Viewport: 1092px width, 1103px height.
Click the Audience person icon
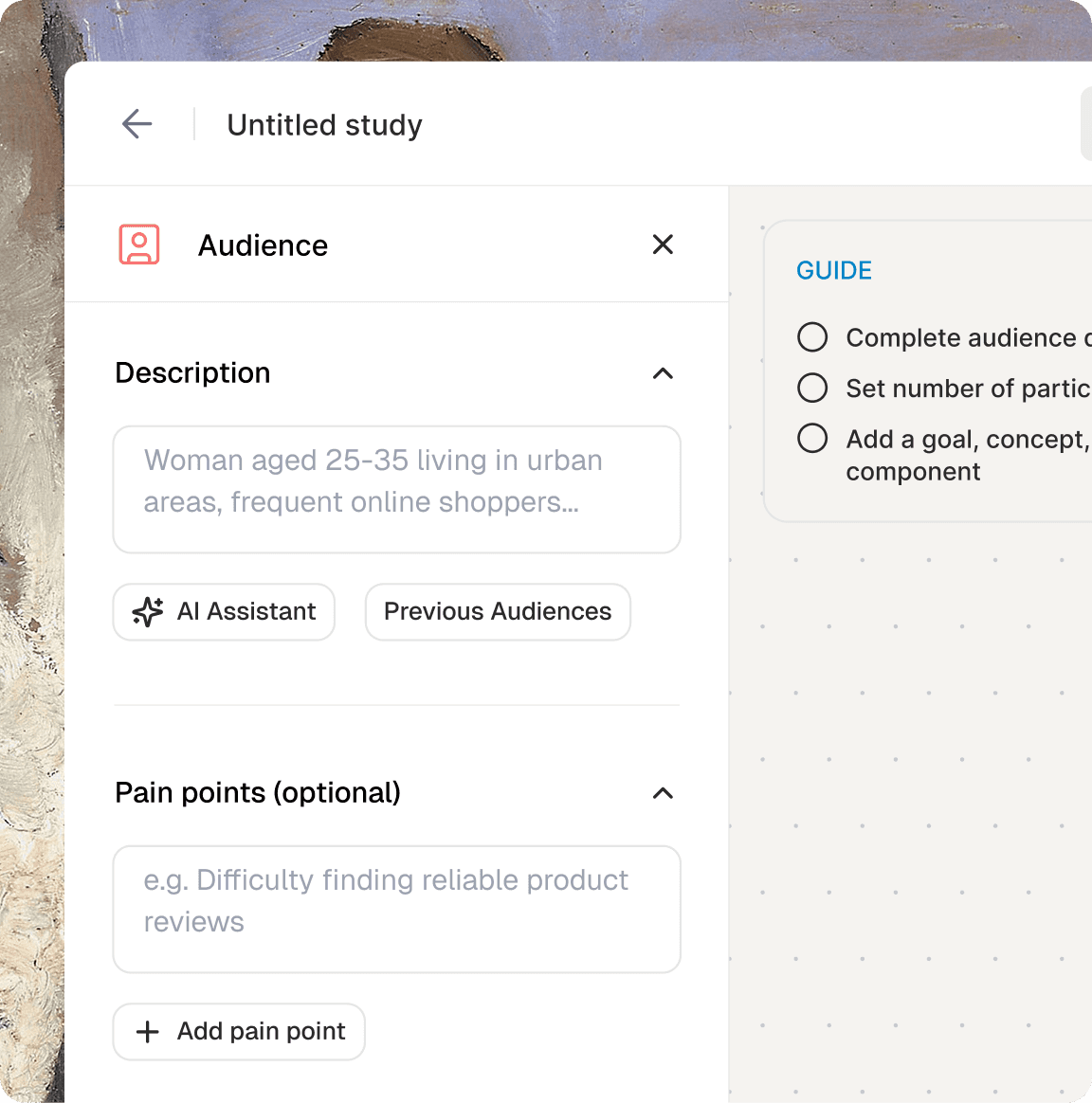pos(138,244)
